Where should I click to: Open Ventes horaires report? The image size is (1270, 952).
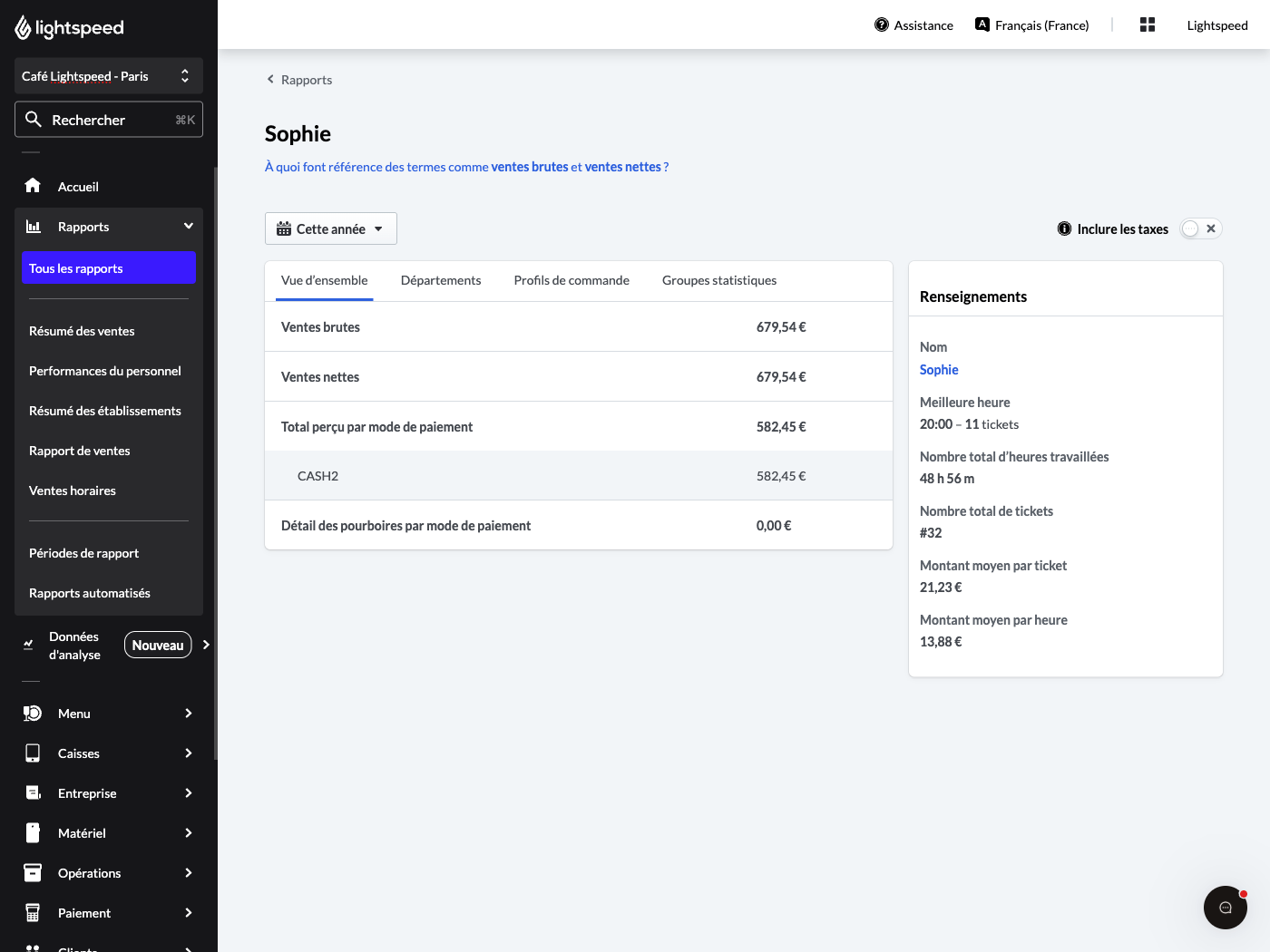pyautogui.click(x=73, y=491)
